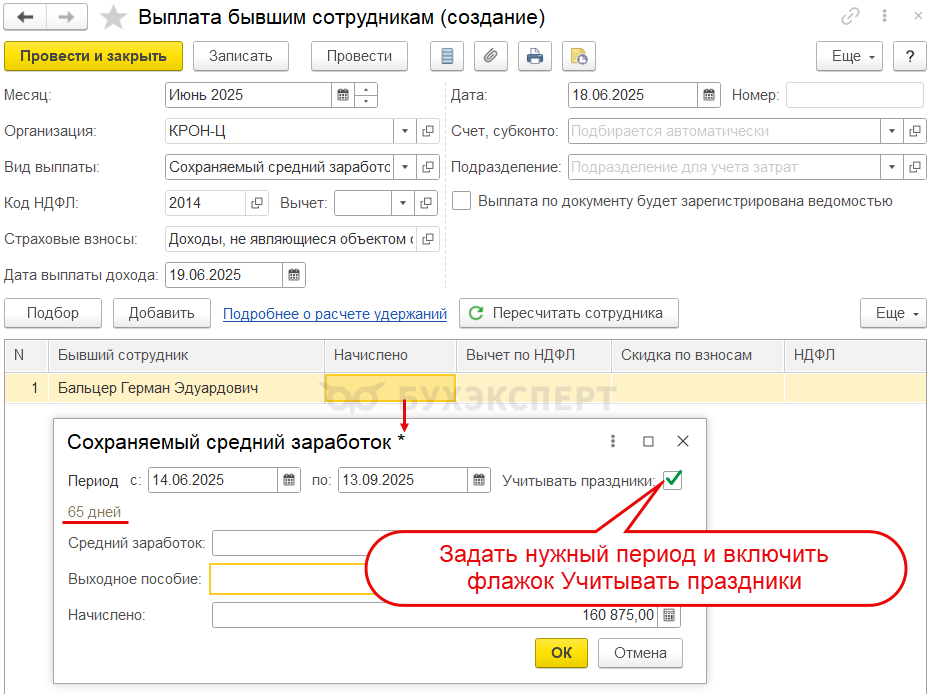
Task: Open the Вычет item with its open icon
Action: [426, 203]
